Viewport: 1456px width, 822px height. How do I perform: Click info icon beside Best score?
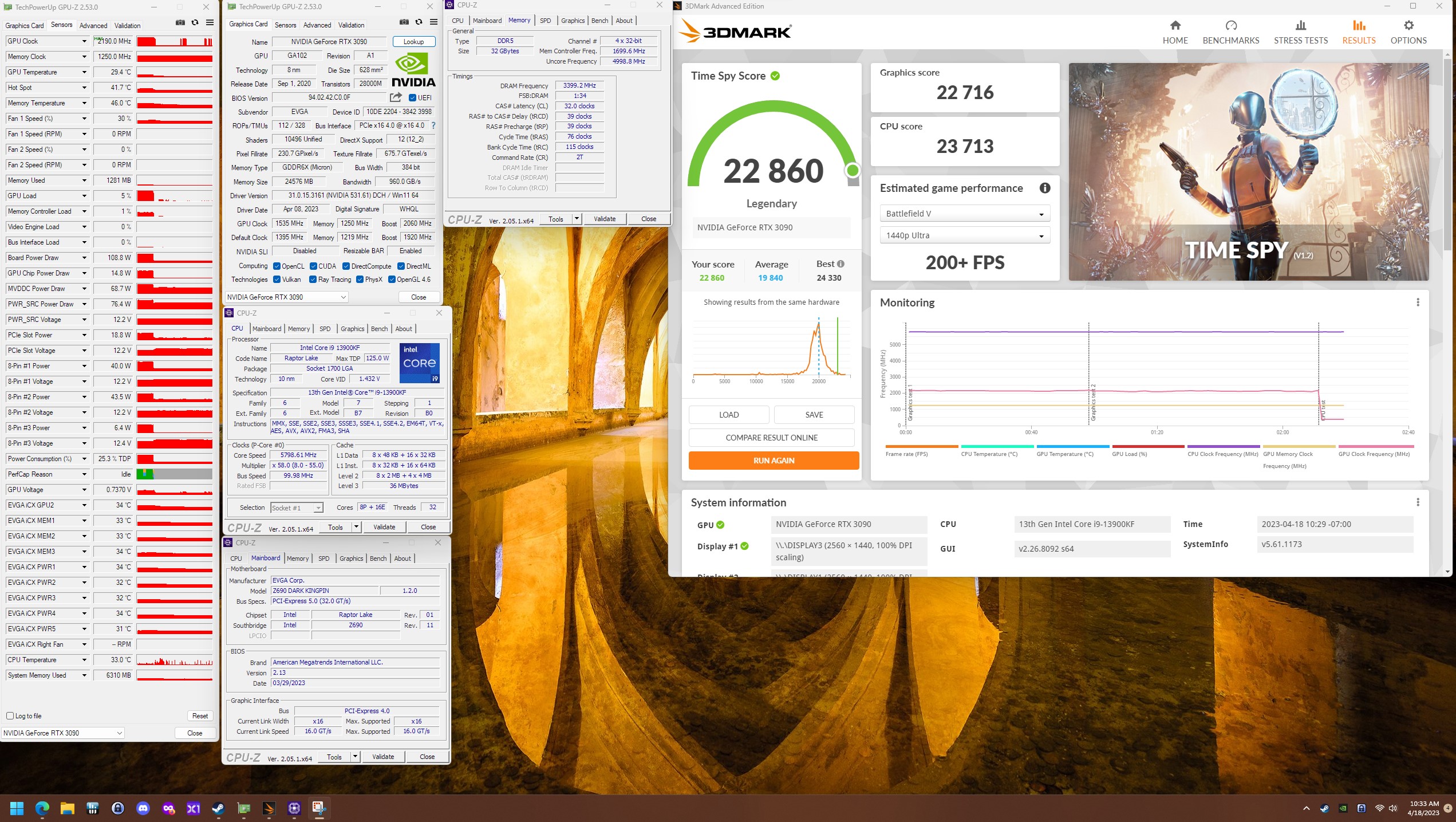tap(841, 264)
